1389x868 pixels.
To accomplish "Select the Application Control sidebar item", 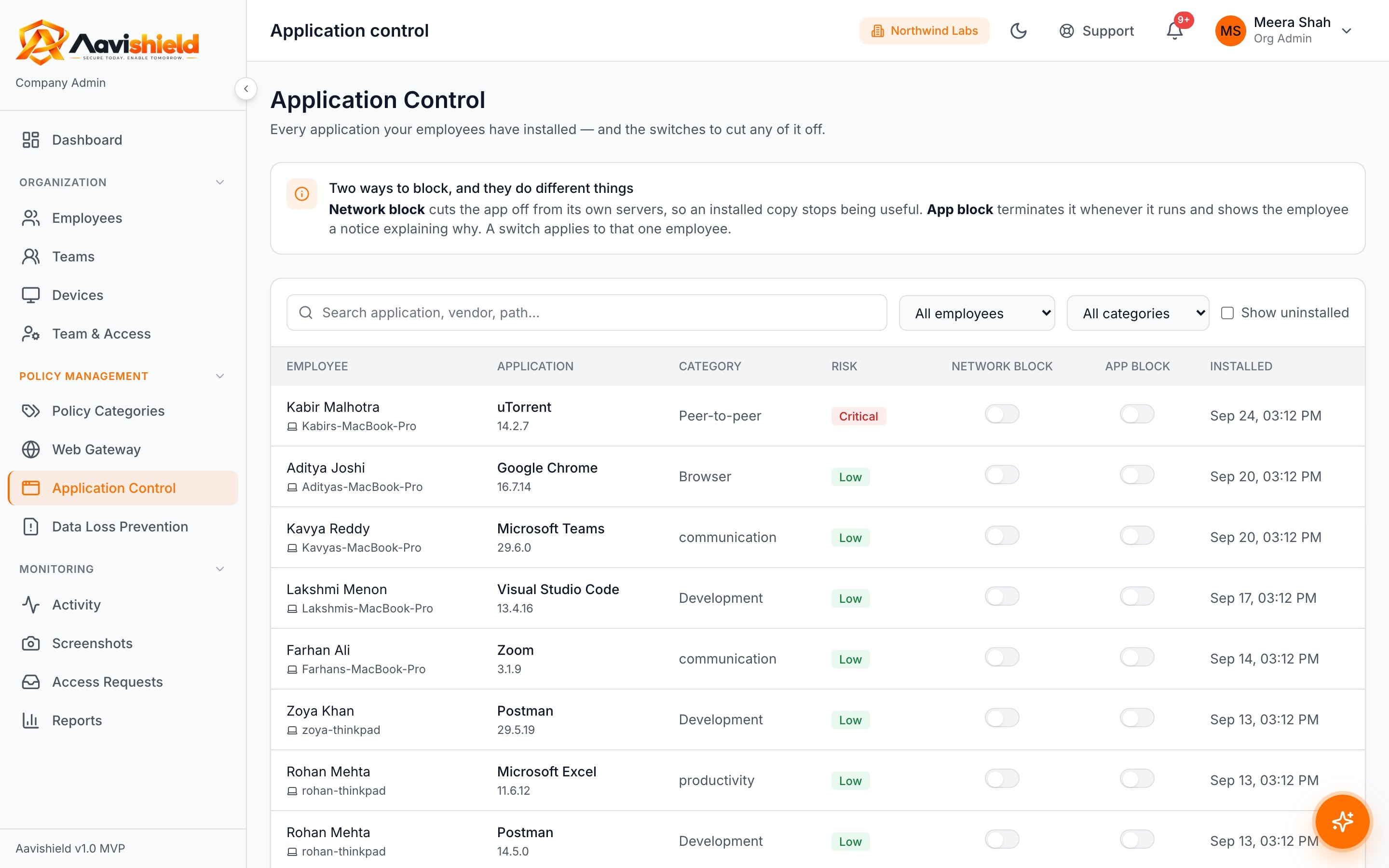I will (x=123, y=488).
